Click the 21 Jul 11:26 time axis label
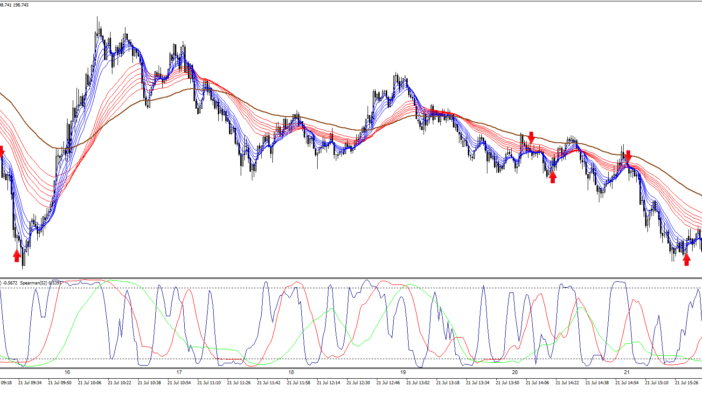The width and height of the screenshot is (702, 395). click(x=239, y=383)
